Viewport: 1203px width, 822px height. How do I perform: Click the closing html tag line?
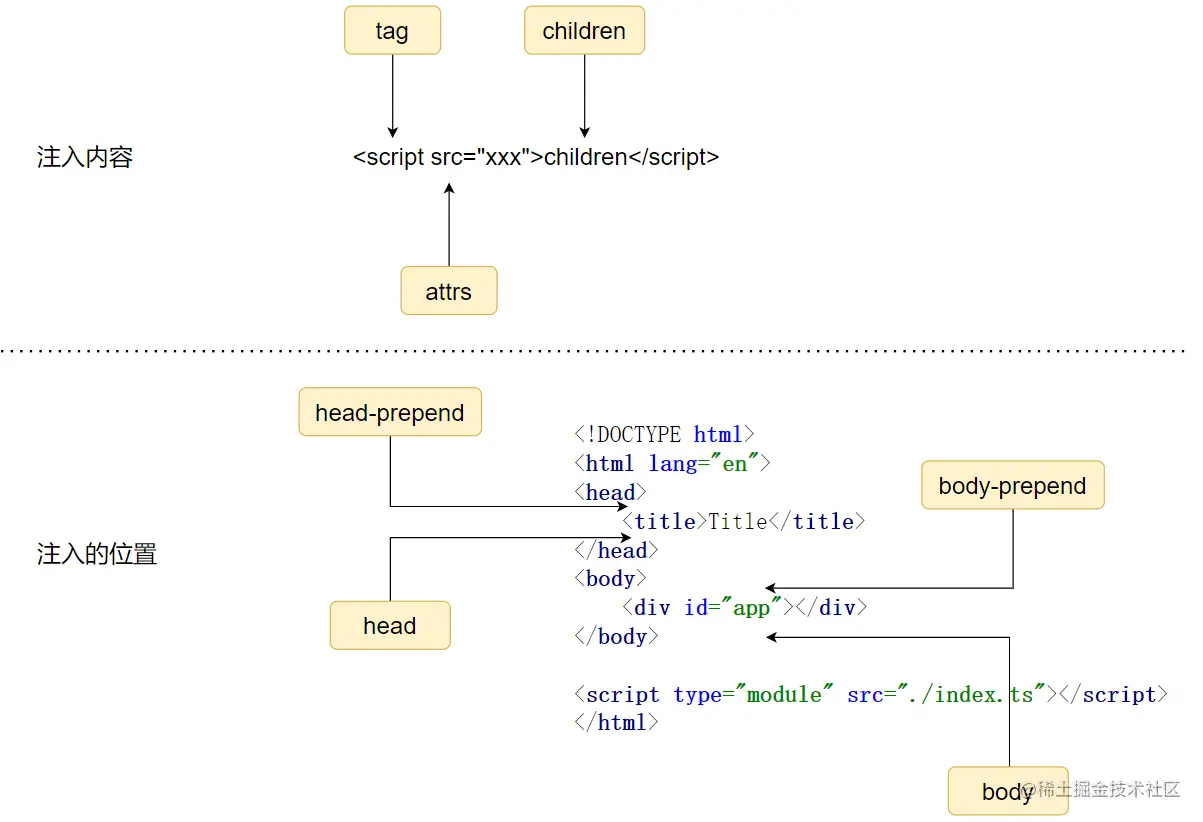(616, 722)
